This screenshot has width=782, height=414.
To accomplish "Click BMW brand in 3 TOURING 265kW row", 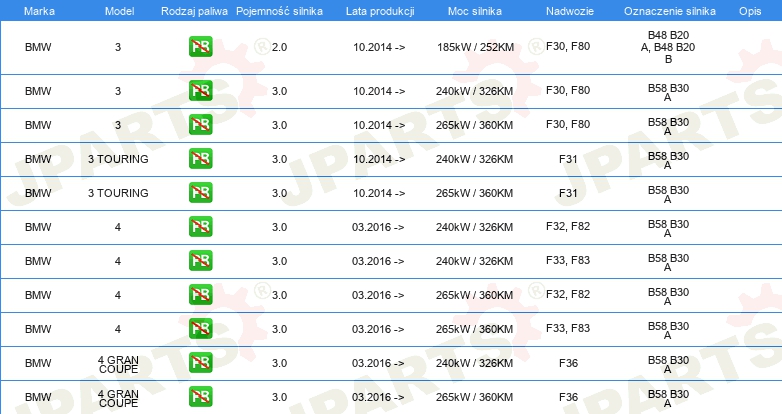I will click(38, 193).
